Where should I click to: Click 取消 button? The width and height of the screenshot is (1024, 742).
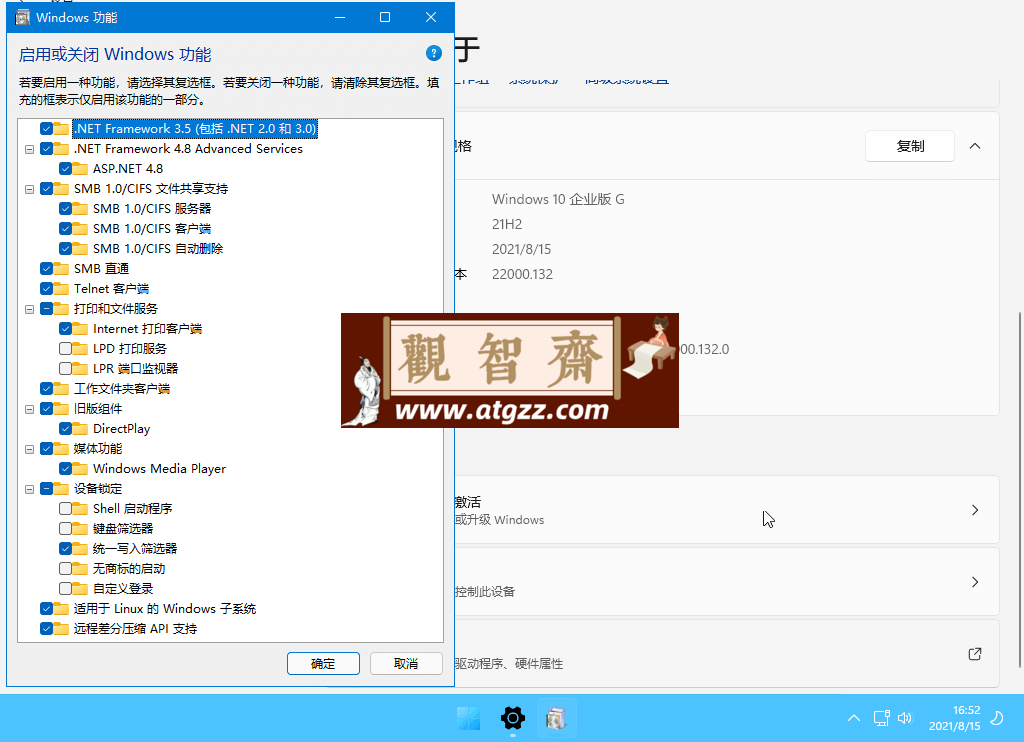[x=406, y=664]
